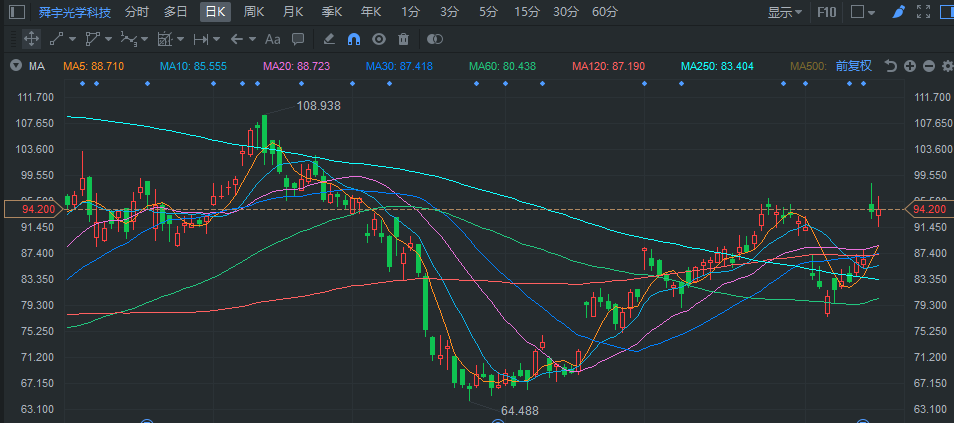Viewport: 954px width, 423px height.
Task: Click the MA500 label
Action: tap(808, 66)
